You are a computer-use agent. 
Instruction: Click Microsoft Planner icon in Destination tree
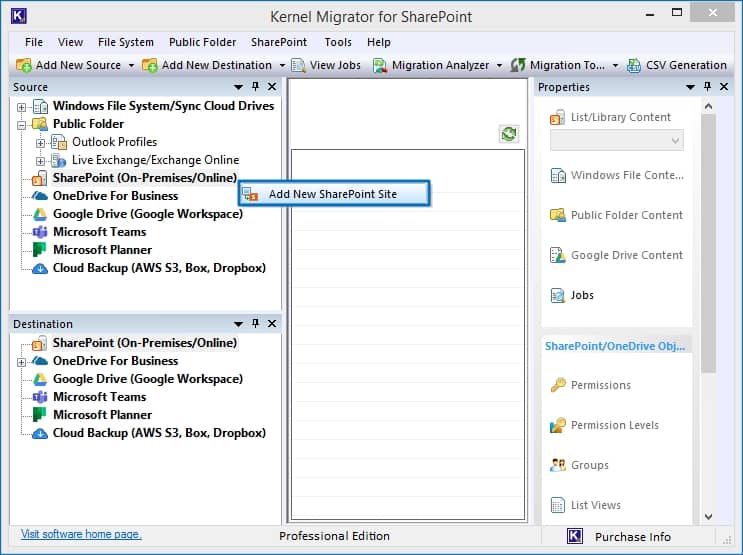tap(39, 415)
